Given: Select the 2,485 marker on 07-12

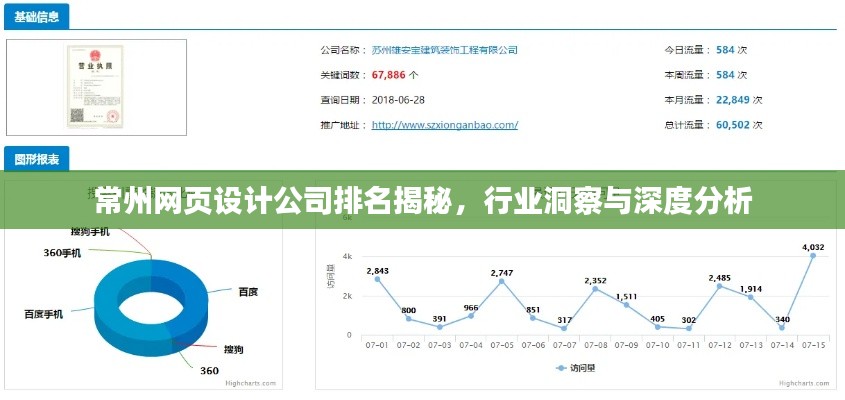Looking at the screenshot, I should point(720,286).
